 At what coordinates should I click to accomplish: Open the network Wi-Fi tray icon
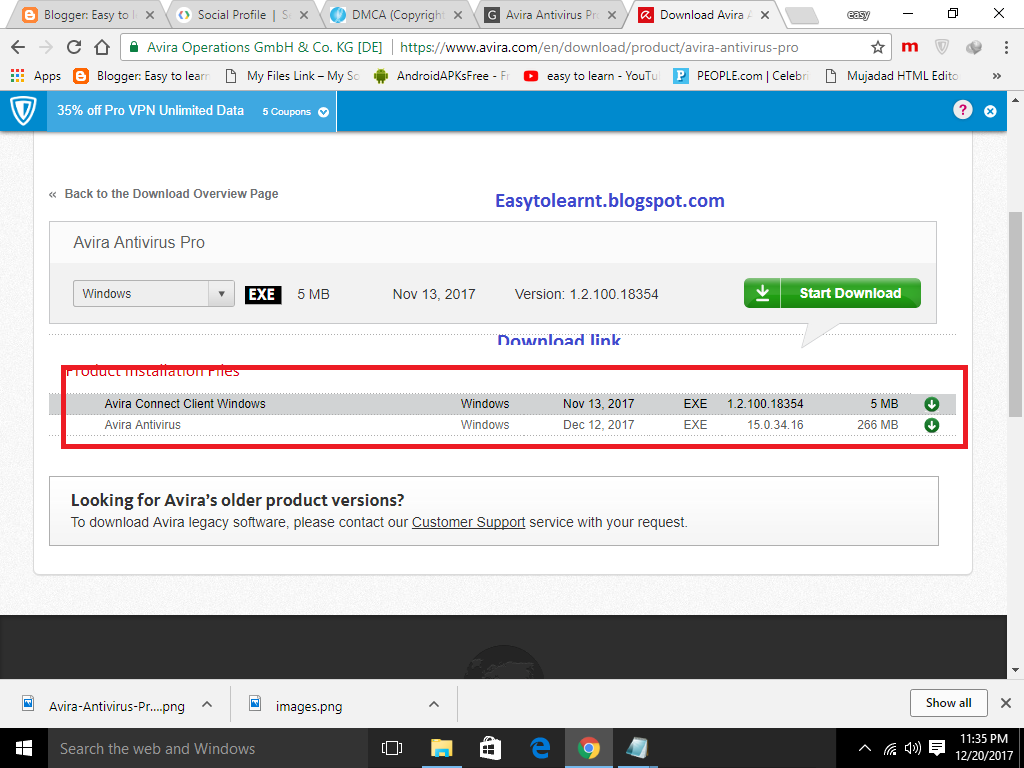(889, 748)
